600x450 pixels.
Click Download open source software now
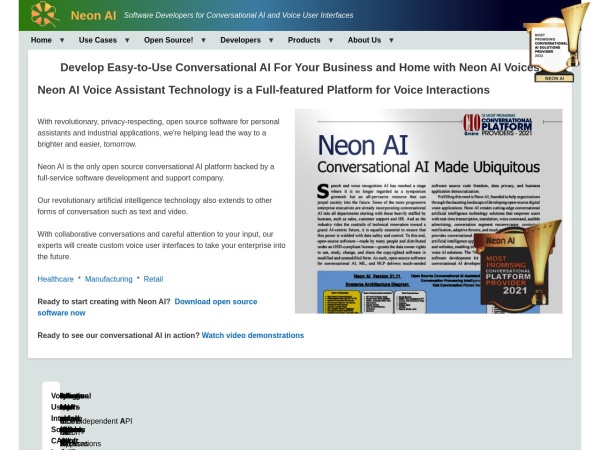pyautogui.click(x=147, y=307)
